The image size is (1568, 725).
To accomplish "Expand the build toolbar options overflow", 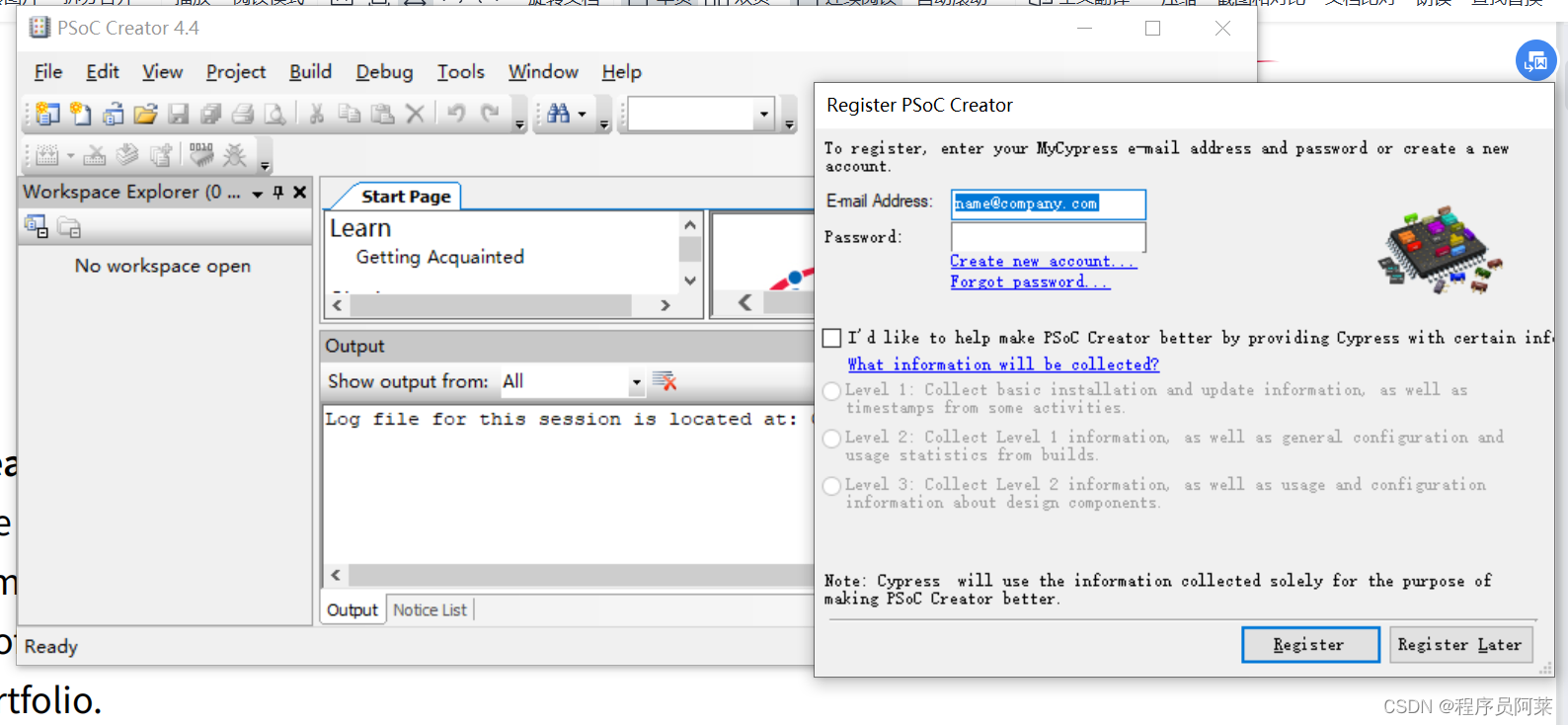I will (x=265, y=157).
